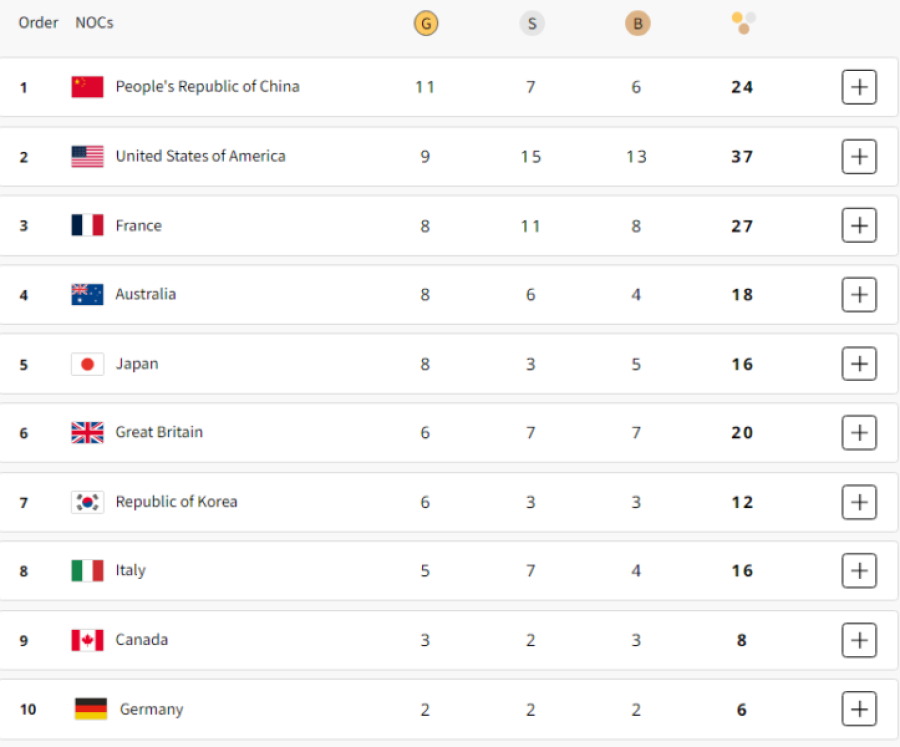This screenshot has height=747, width=900.
Task: Open the Great Britain name link
Action: [159, 432]
